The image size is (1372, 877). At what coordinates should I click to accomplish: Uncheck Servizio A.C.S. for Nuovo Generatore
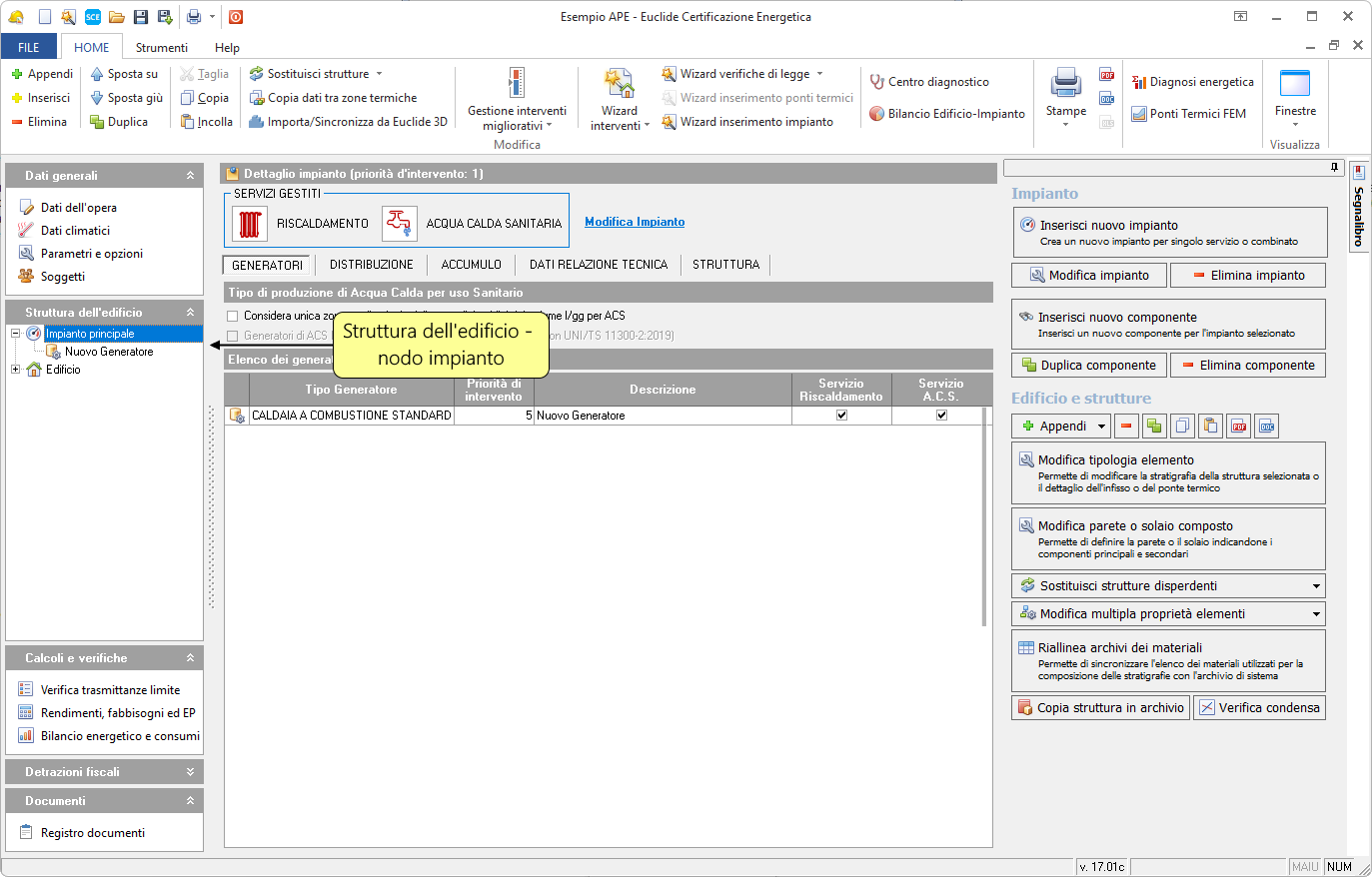point(941,416)
